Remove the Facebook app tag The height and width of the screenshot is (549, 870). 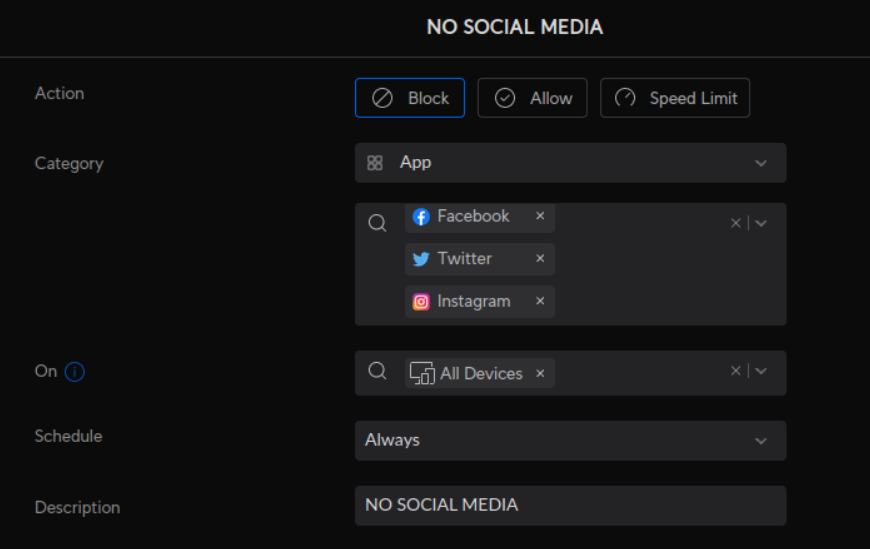pos(540,216)
